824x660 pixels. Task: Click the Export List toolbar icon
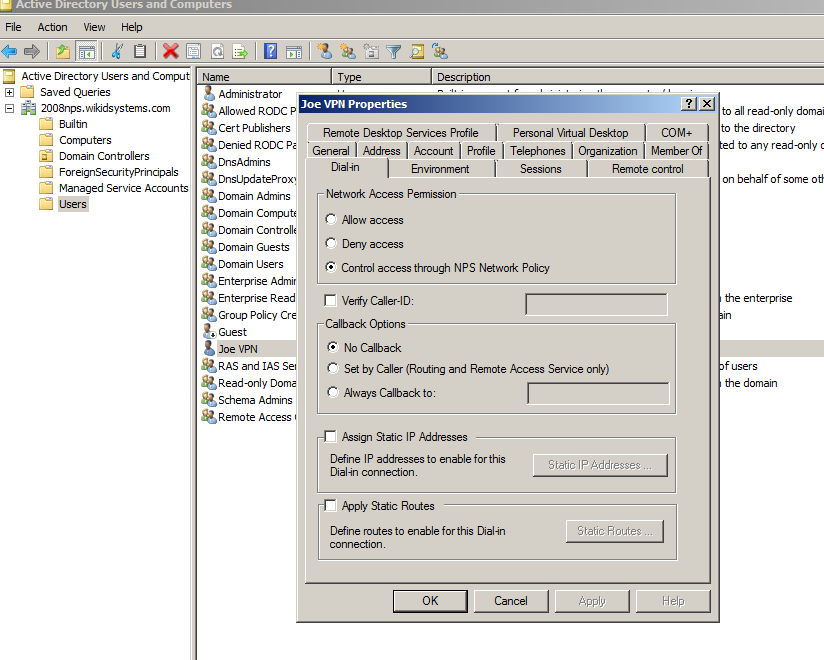tap(239, 51)
